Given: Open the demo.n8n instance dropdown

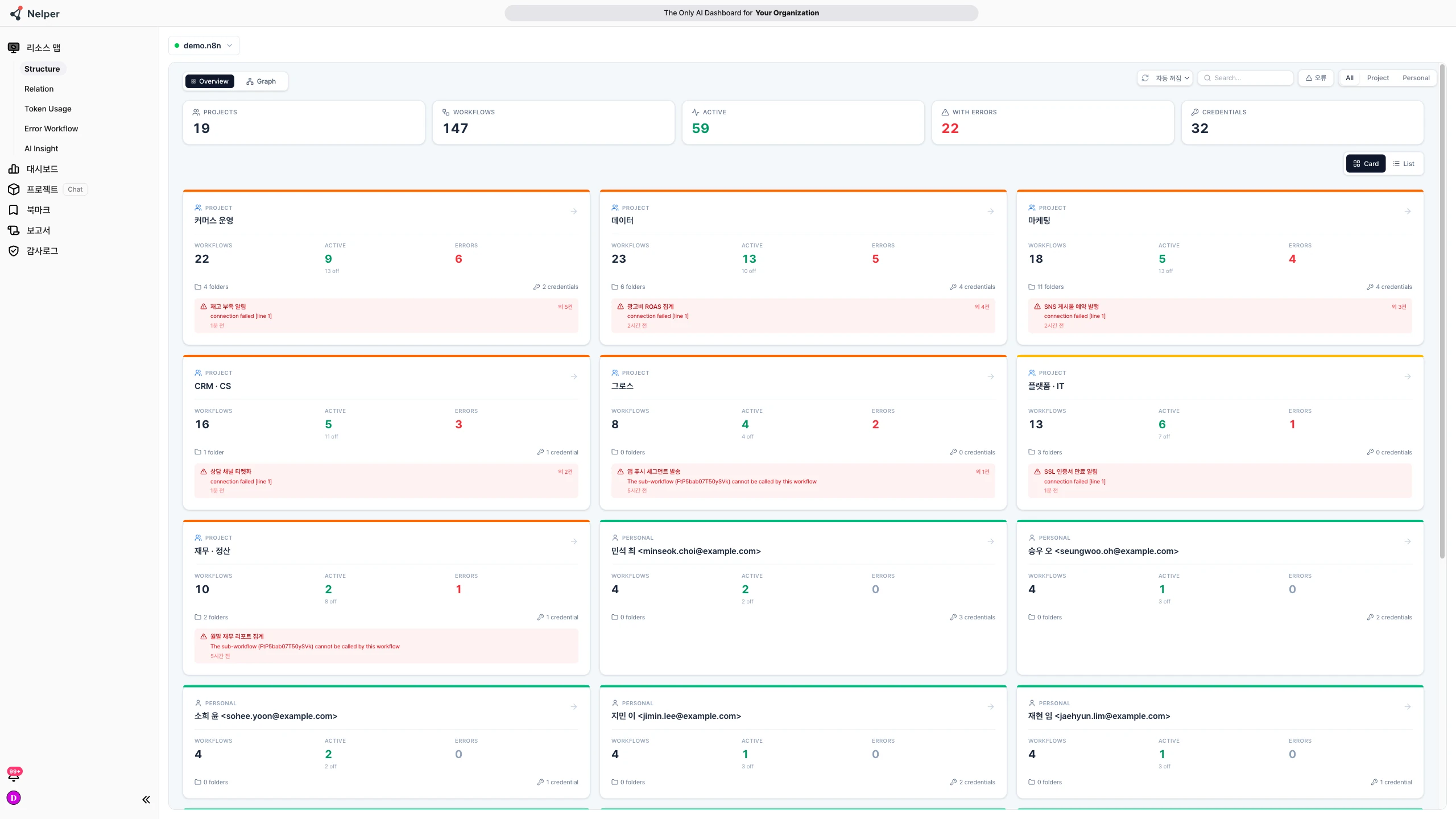Looking at the screenshot, I should (x=204, y=45).
